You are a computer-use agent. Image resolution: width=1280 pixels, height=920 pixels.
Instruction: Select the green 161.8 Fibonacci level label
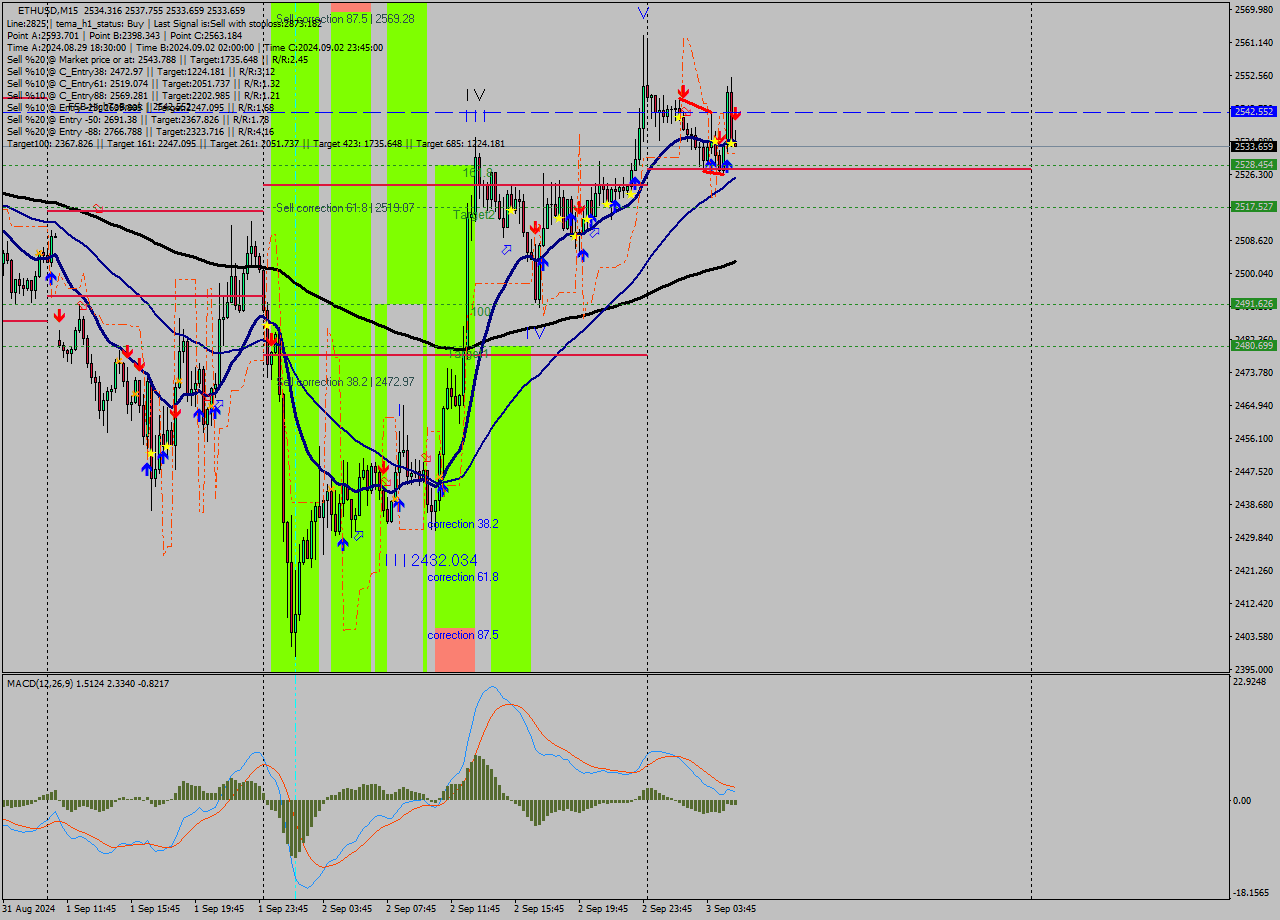[x=477, y=173]
